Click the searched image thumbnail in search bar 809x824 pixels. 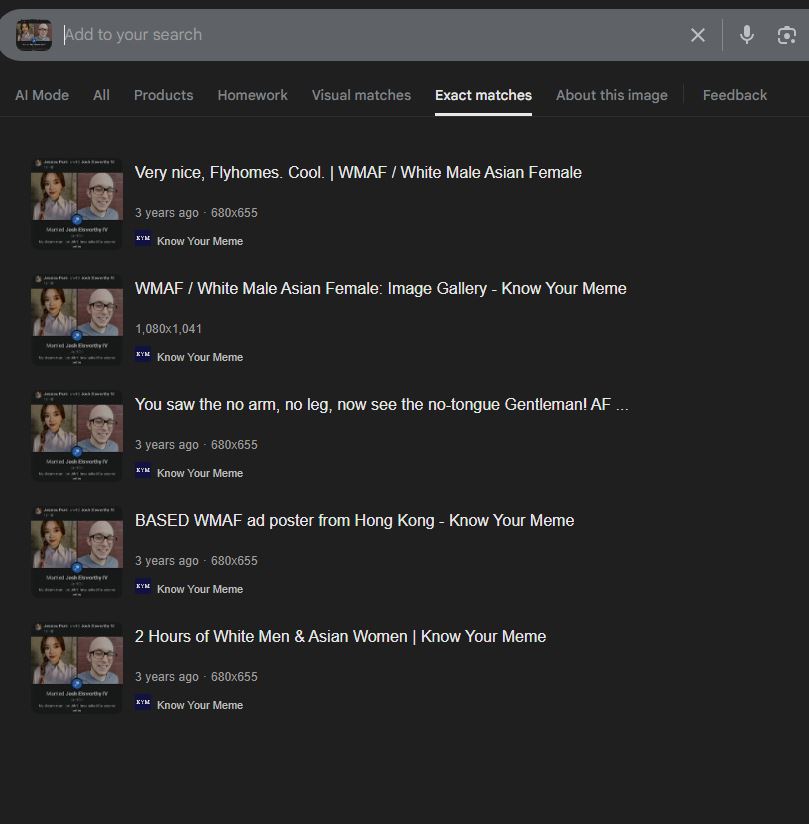34,35
